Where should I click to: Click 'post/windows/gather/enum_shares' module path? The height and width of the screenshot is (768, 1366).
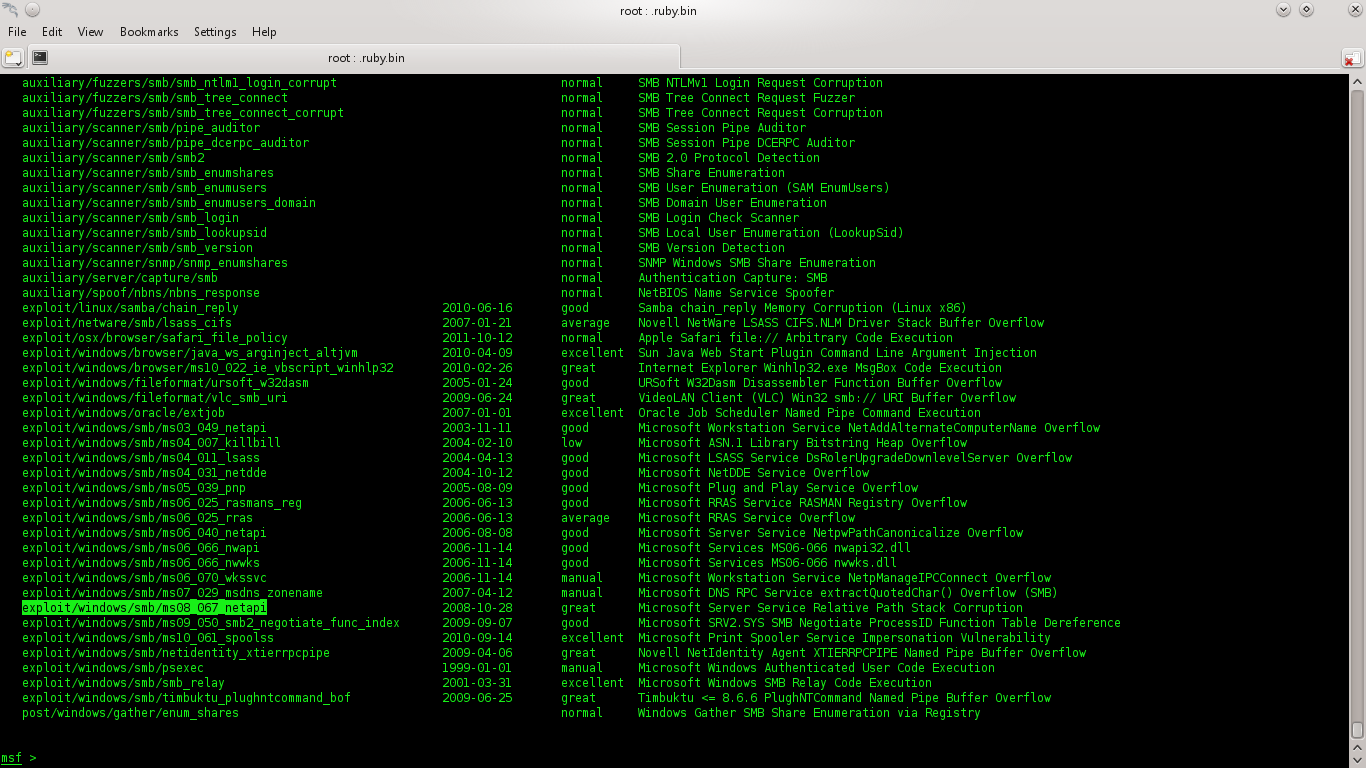pos(130,713)
